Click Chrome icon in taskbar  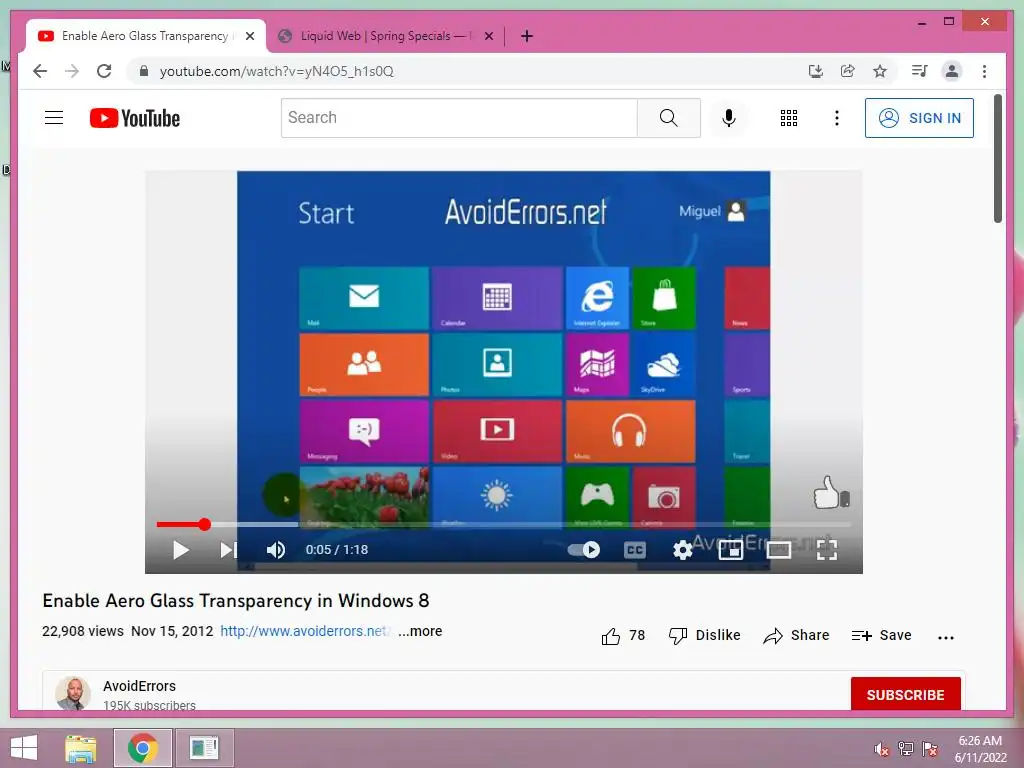pyautogui.click(x=143, y=748)
